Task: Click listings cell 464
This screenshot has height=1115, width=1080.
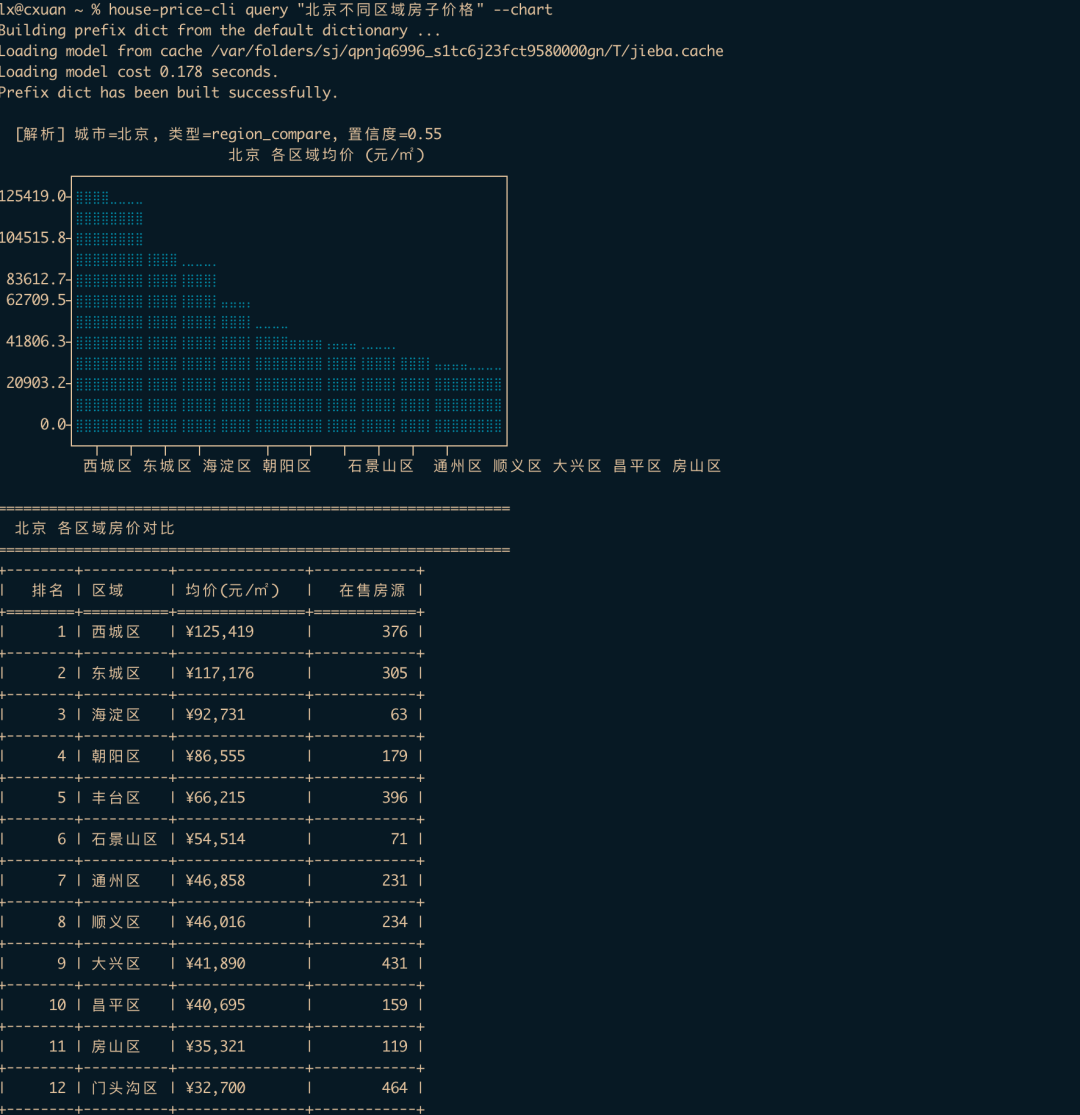Action: (395, 1088)
